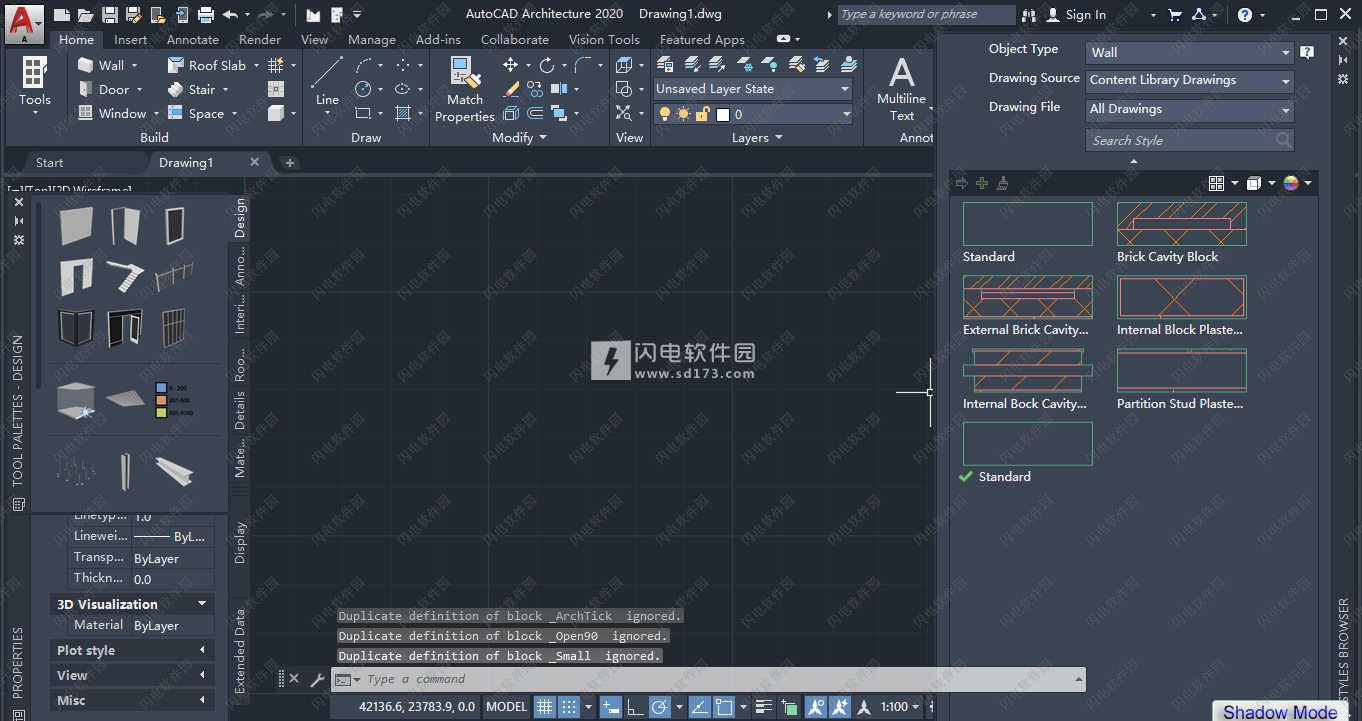Image resolution: width=1362 pixels, height=721 pixels.
Task: Select the Erase tool in Modify panel
Action: (x=511, y=89)
